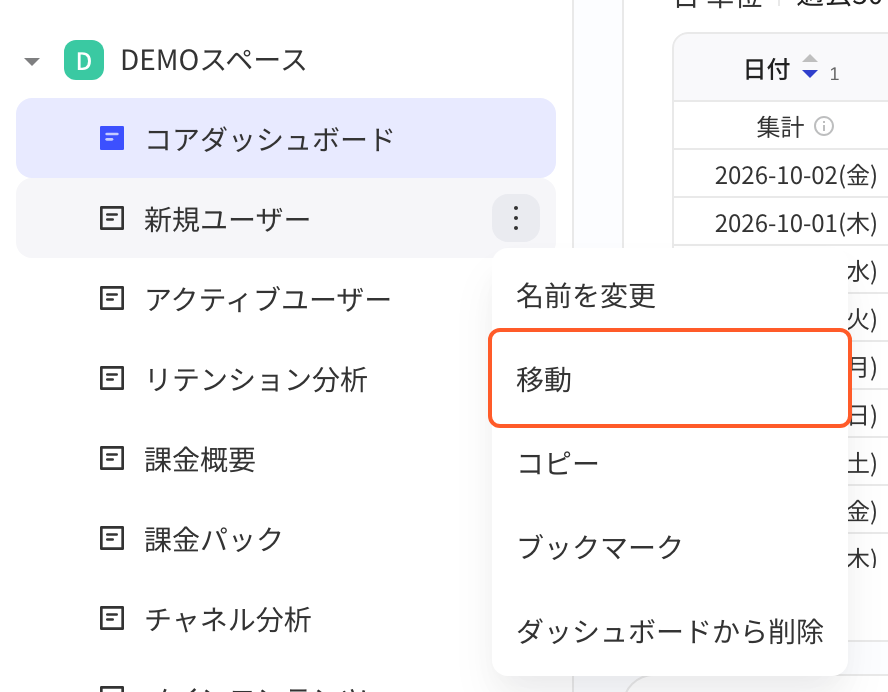Open the DEMOスペース space title
This screenshot has width=888, height=692.
pos(214,60)
